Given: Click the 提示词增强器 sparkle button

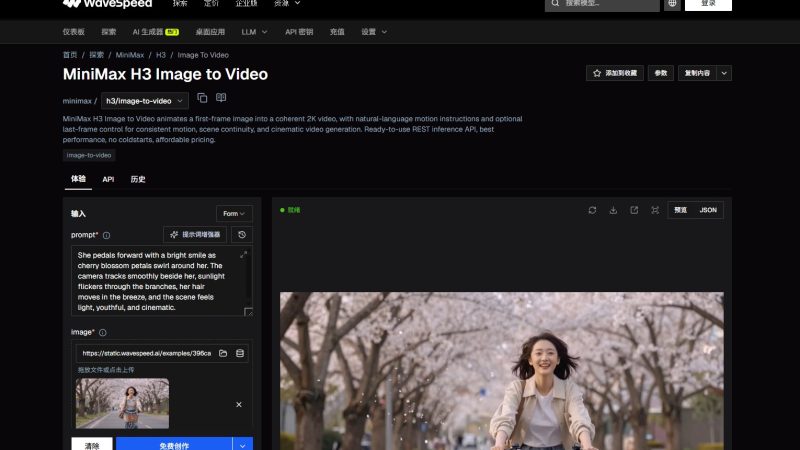Looking at the screenshot, I should click(195, 235).
